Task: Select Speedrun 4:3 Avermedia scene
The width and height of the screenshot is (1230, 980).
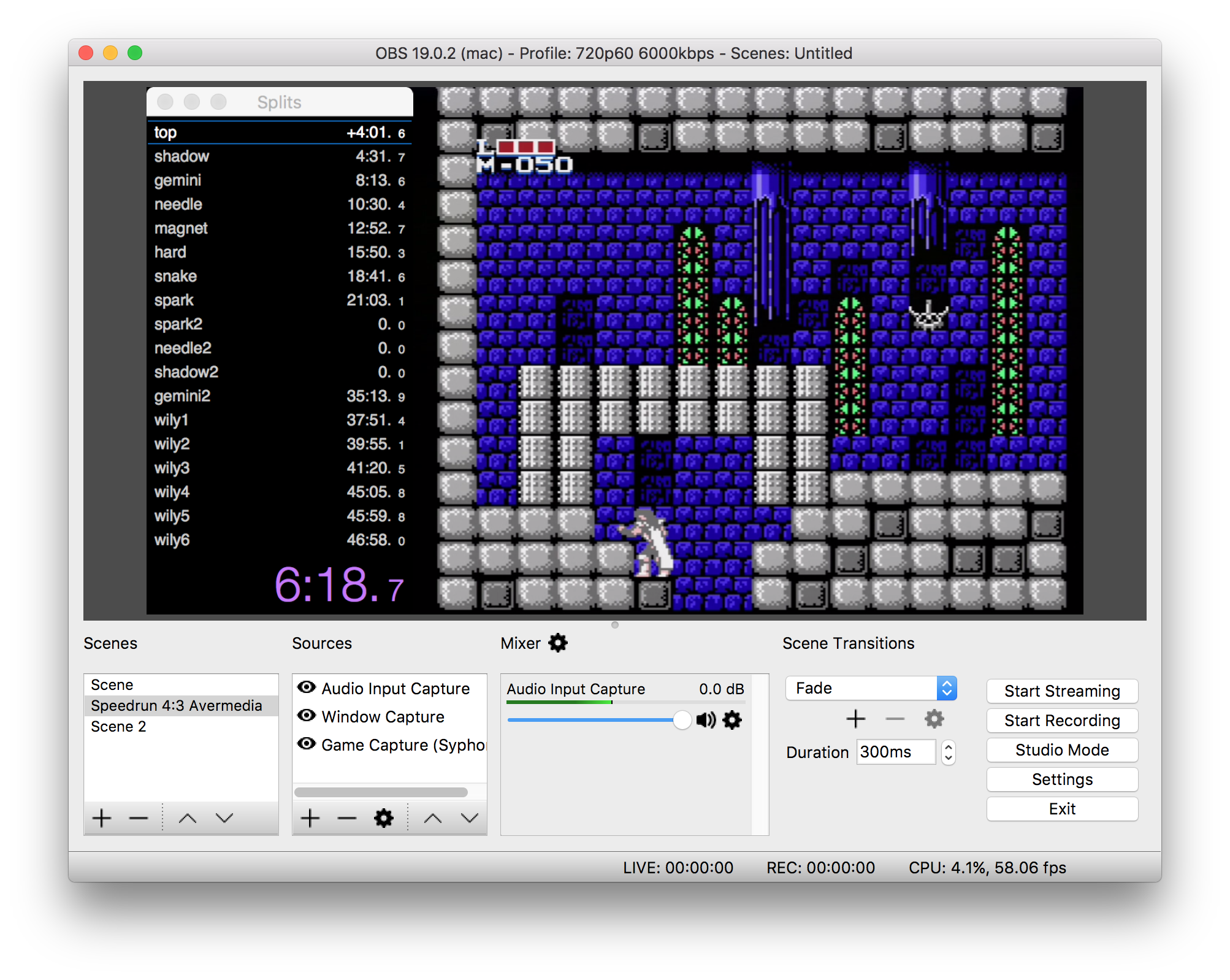Action: pyautogui.click(x=181, y=705)
